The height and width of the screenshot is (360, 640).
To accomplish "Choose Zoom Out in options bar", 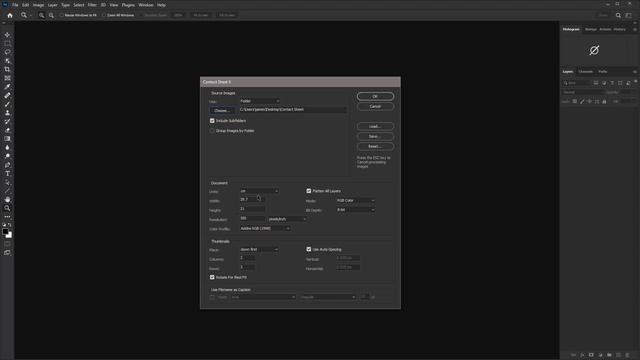I will click(x=51, y=15).
